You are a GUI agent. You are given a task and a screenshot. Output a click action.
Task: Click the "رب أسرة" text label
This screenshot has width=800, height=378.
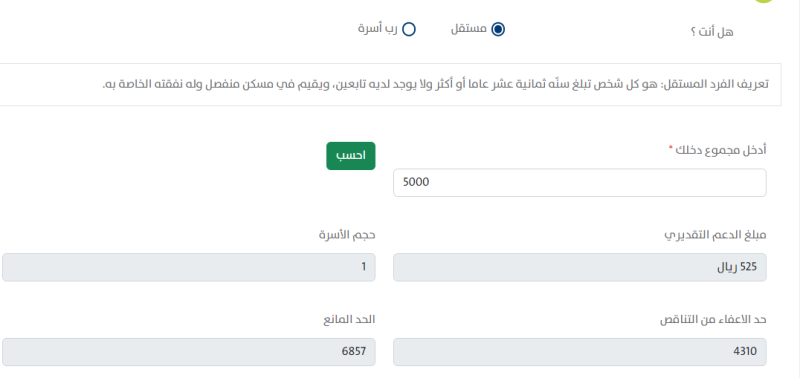pyautogui.click(x=378, y=29)
